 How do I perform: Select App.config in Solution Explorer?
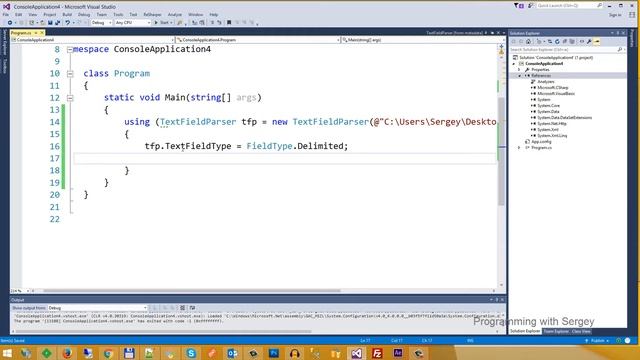pos(541,142)
